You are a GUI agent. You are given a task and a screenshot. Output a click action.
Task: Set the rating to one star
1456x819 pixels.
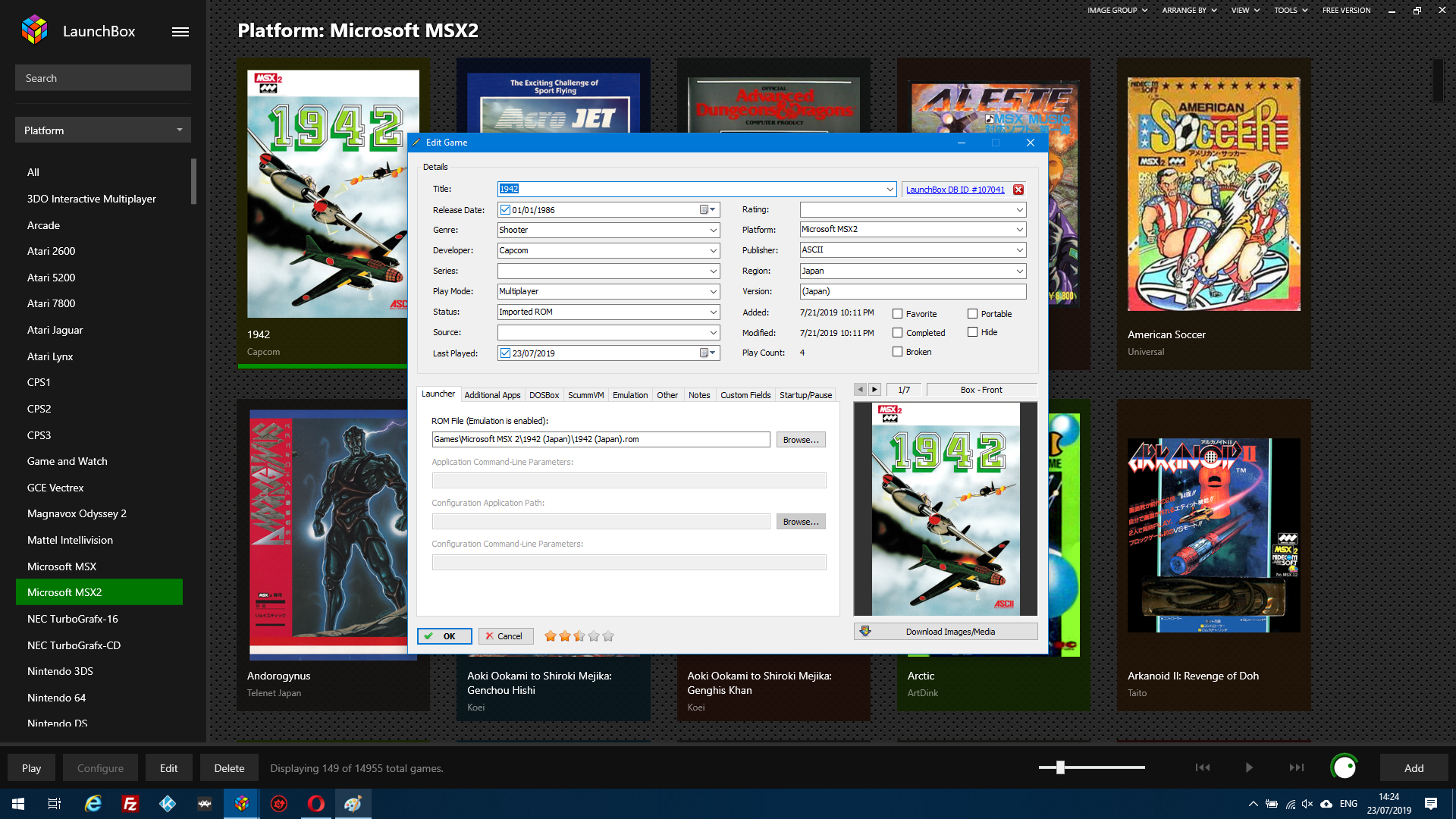[551, 636]
